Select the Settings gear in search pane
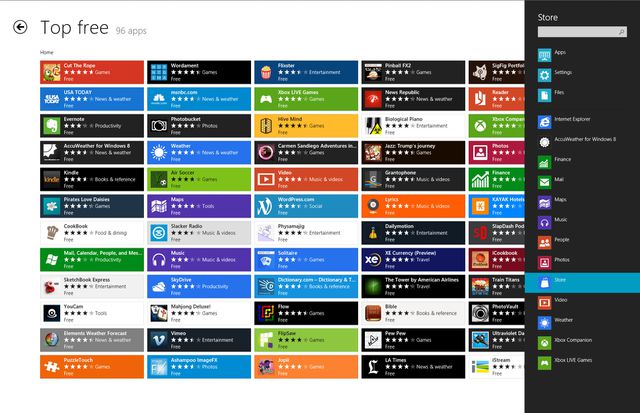This screenshot has height=413, width=640. point(544,75)
